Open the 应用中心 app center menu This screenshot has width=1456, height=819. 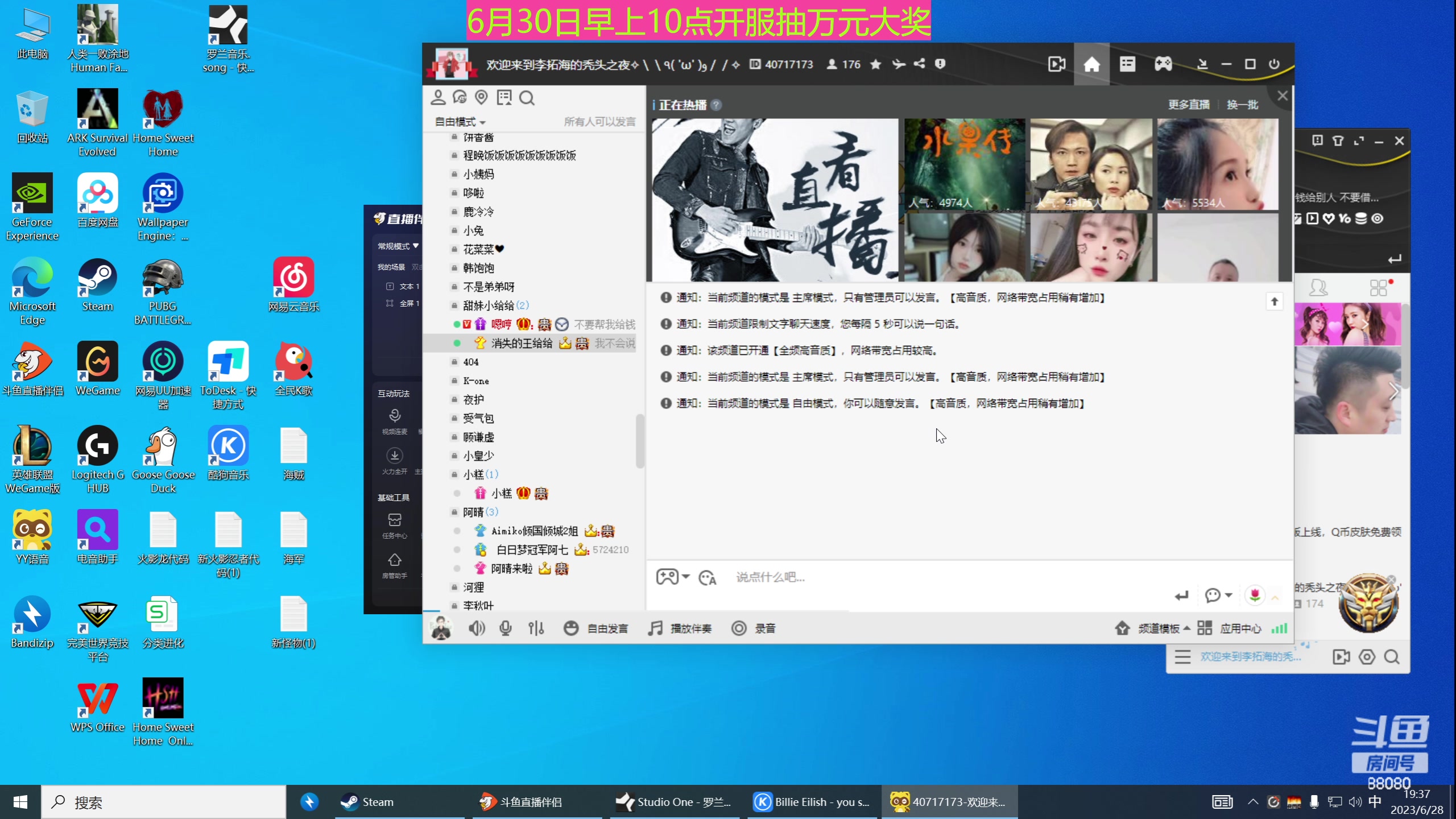tap(1241, 628)
